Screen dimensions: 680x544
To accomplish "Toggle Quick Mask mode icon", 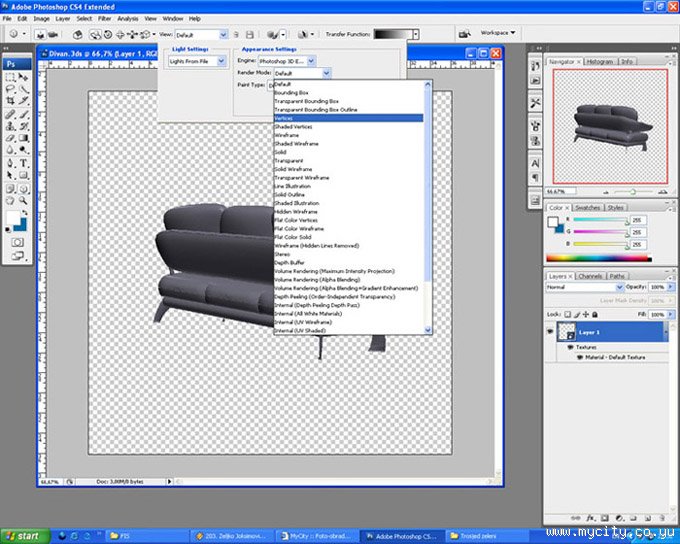I will pyautogui.click(x=17, y=241).
